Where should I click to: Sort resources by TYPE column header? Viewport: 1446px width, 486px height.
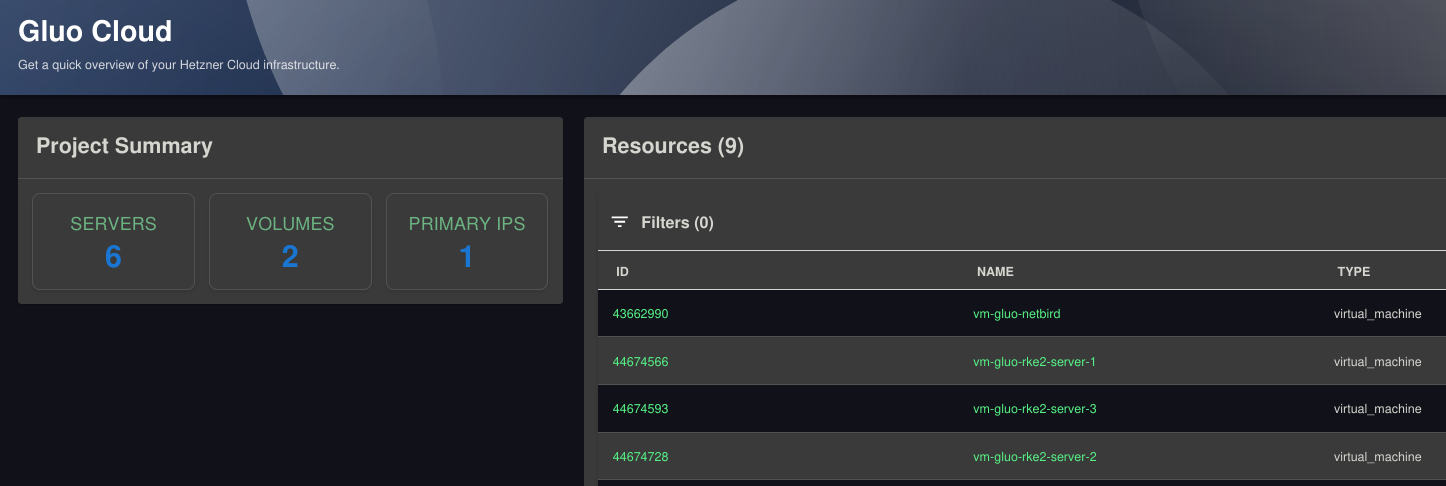tap(1353, 271)
